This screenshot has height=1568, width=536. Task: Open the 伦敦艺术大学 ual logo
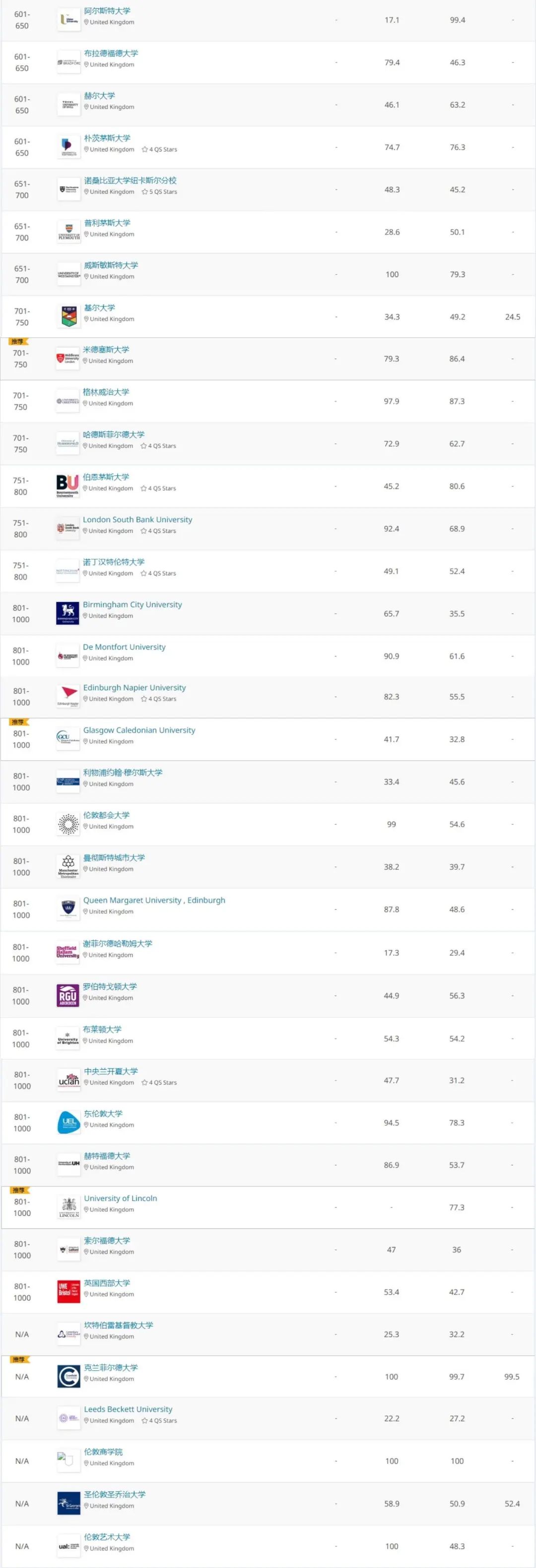point(69,1546)
